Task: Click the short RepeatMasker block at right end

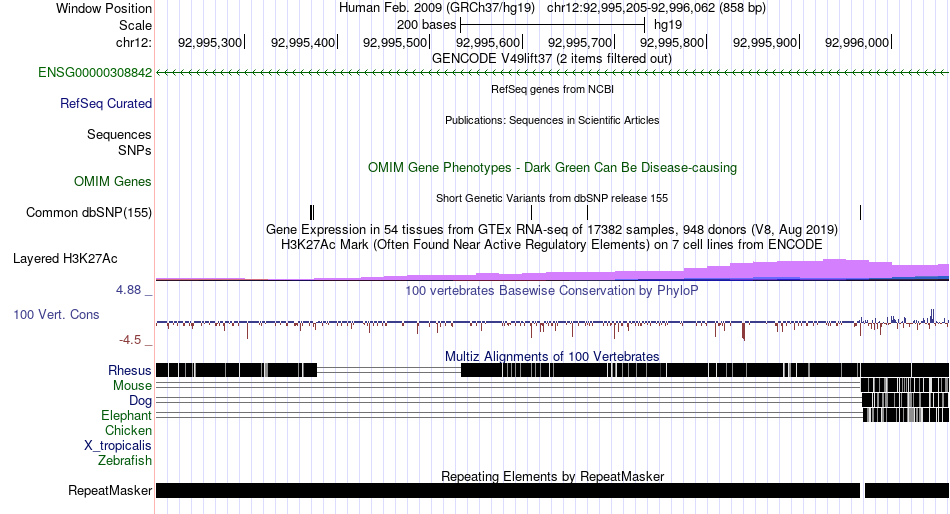Action: pos(907,490)
